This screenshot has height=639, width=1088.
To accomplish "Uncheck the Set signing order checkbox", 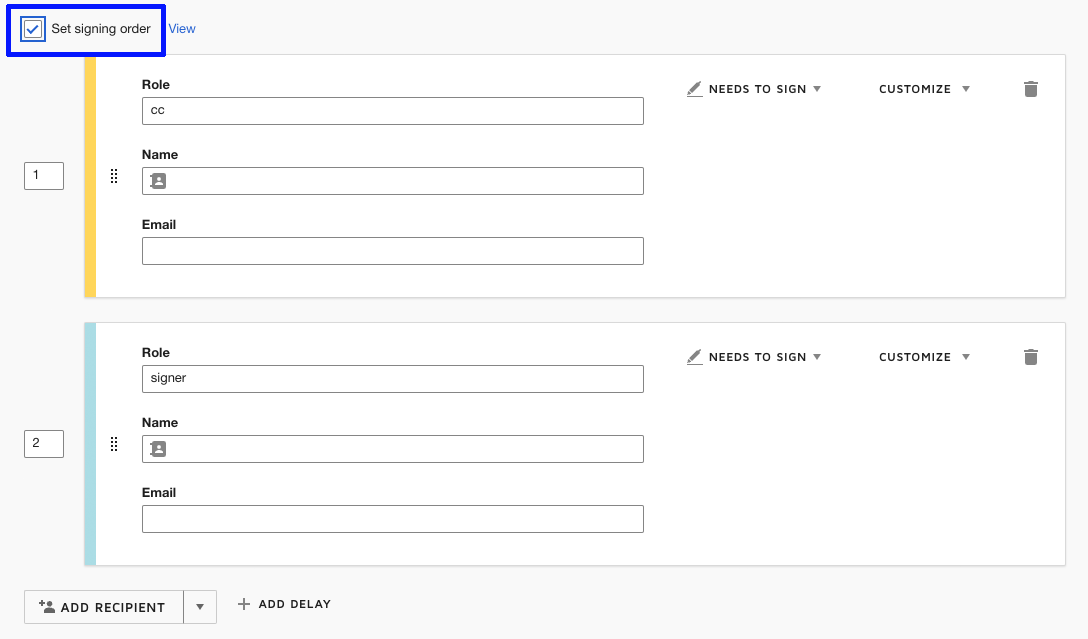I will point(33,29).
